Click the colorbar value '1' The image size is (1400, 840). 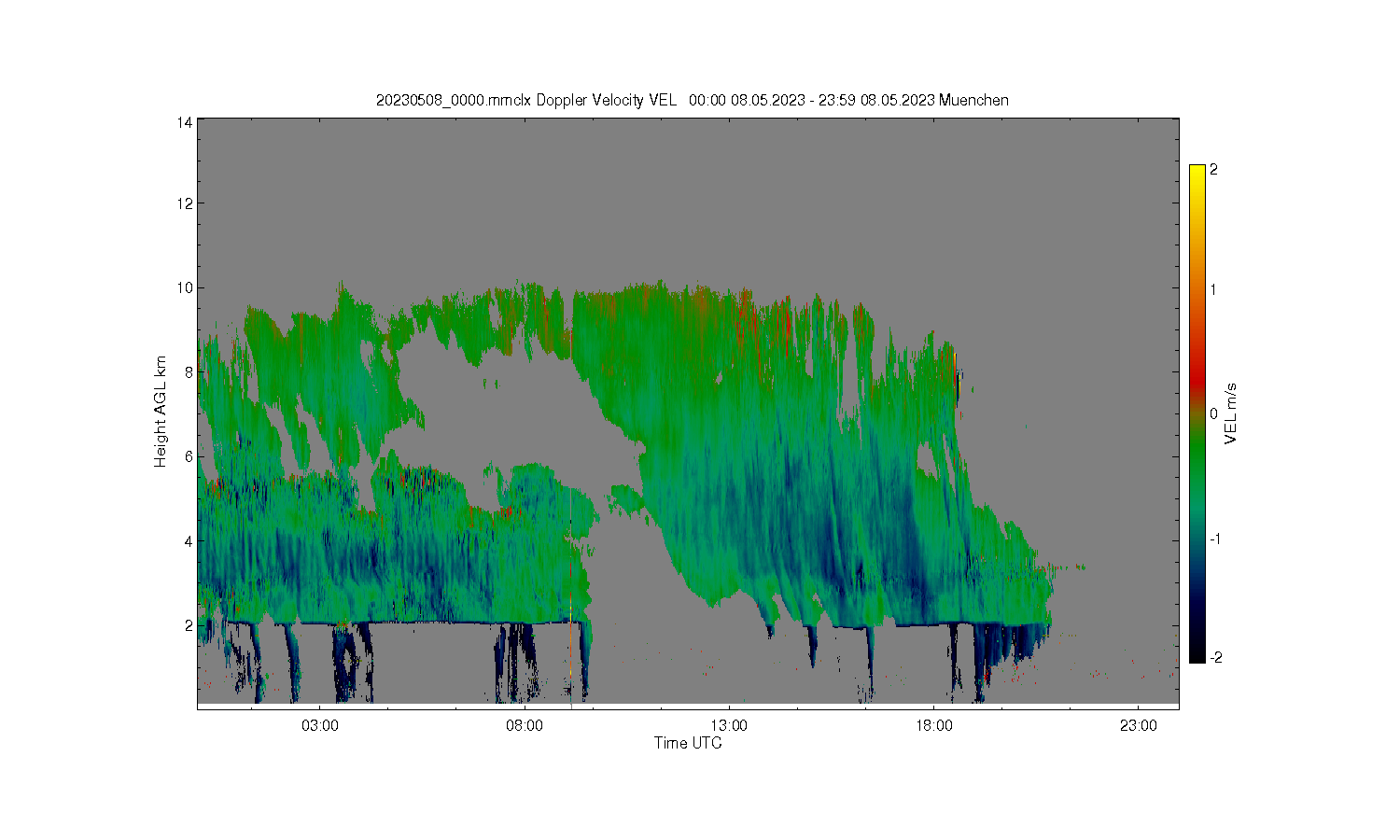point(1213,289)
